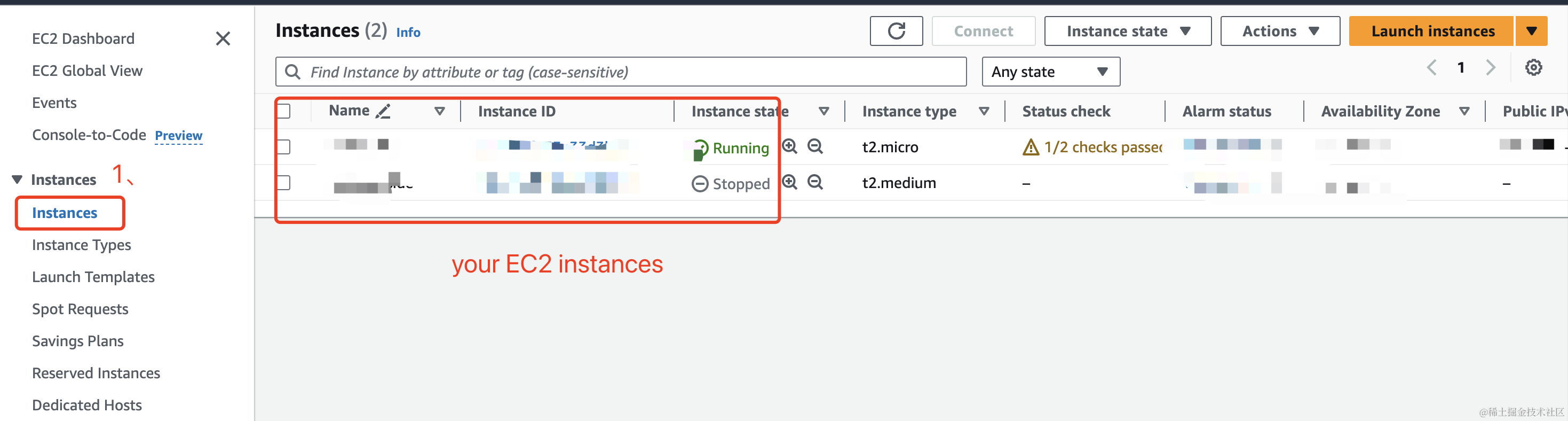Image resolution: width=1568 pixels, height=421 pixels.
Task: Open Savings Plans page
Action: click(77, 341)
